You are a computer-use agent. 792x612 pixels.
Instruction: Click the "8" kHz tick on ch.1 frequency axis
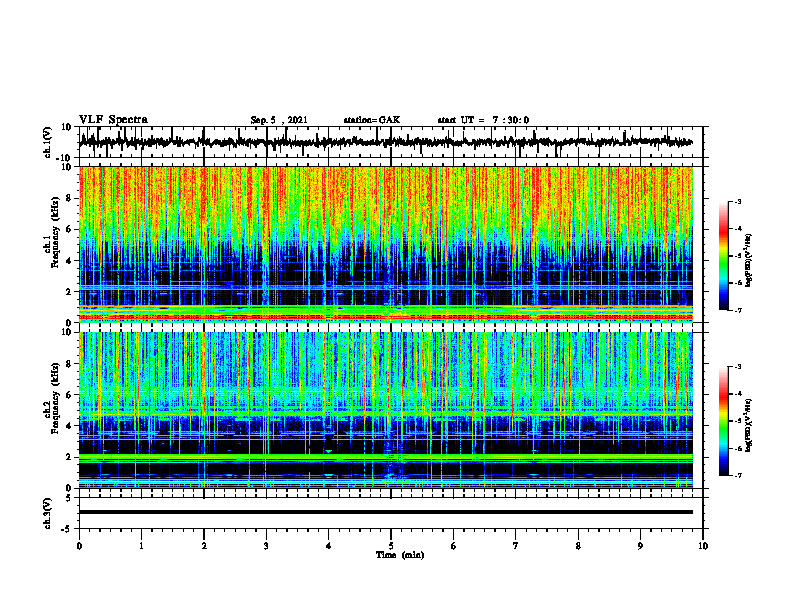tap(70, 198)
